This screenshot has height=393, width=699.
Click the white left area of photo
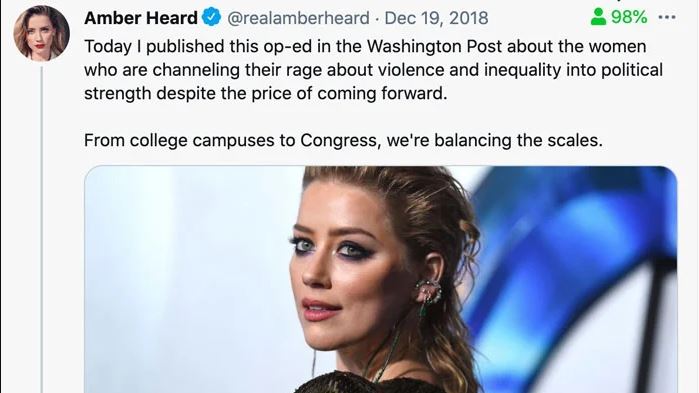(187, 276)
